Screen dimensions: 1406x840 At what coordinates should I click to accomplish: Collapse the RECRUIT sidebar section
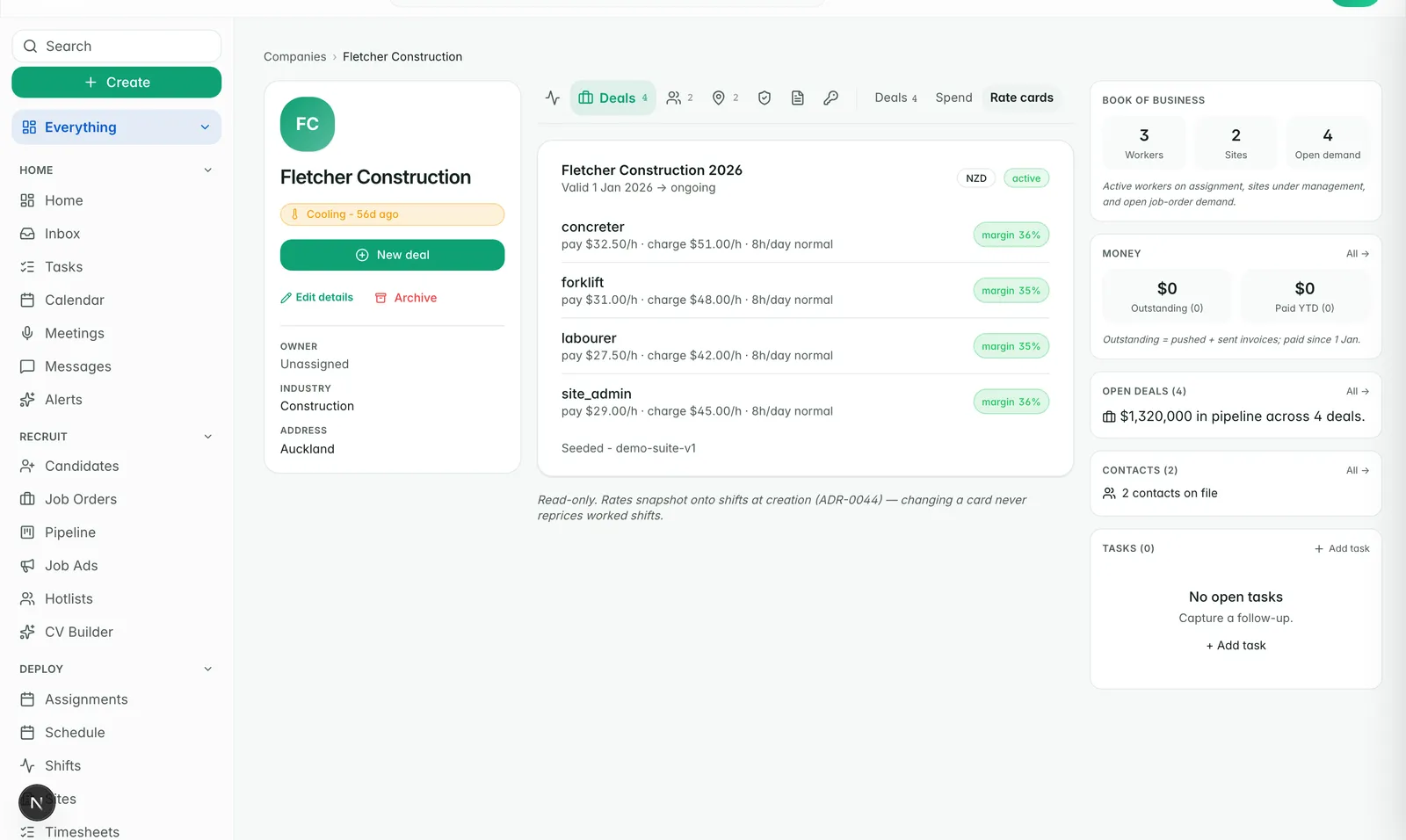208,437
